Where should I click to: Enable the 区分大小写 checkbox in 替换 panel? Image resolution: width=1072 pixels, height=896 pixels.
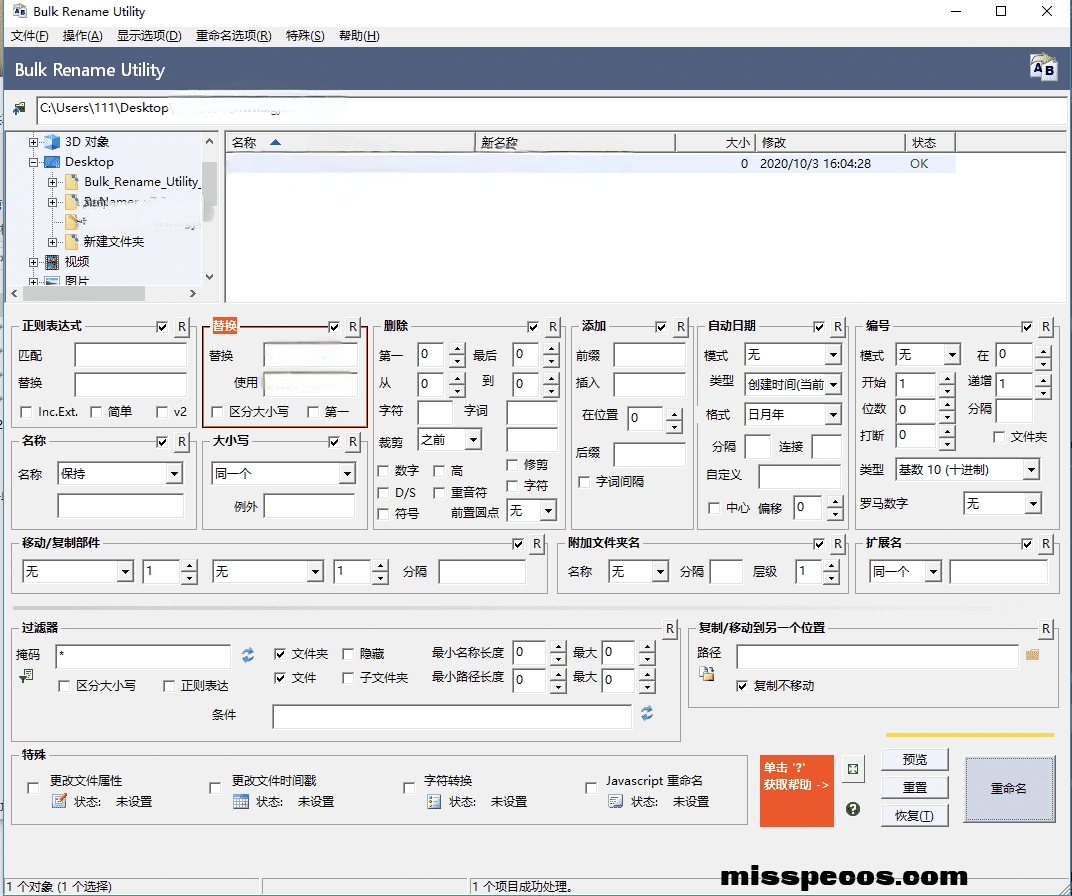coord(217,412)
